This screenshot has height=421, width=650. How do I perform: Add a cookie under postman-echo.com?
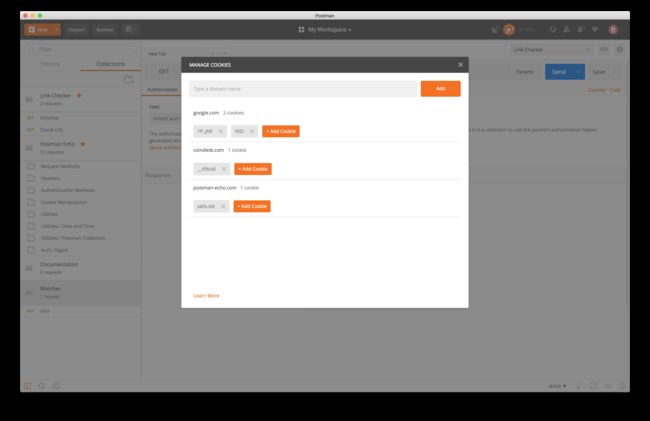[252, 206]
